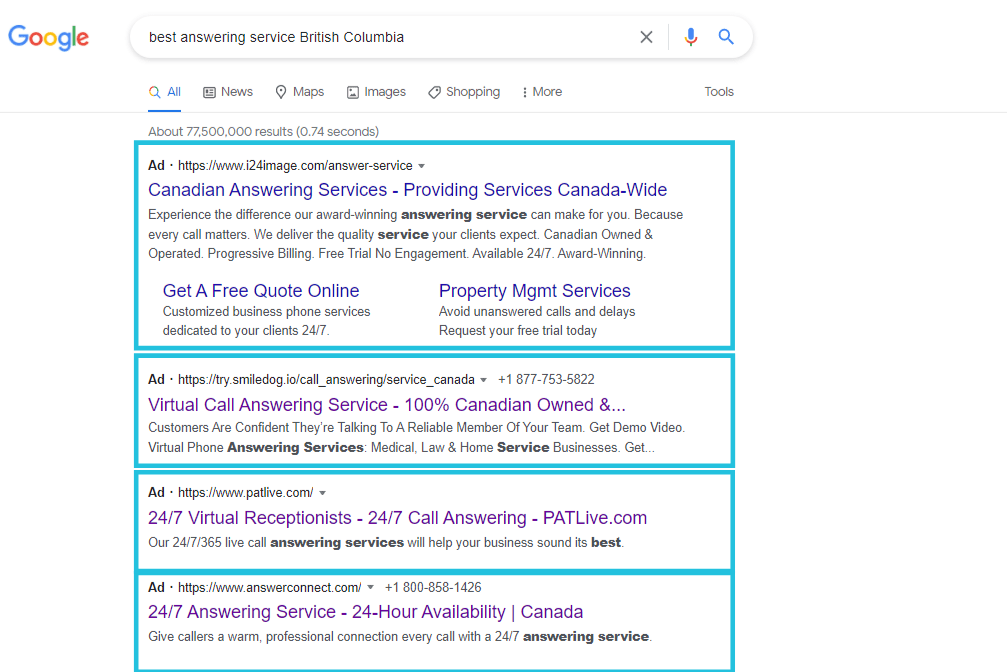This screenshot has width=1007, height=672.
Task: Open the search Tools button
Action: point(719,92)
